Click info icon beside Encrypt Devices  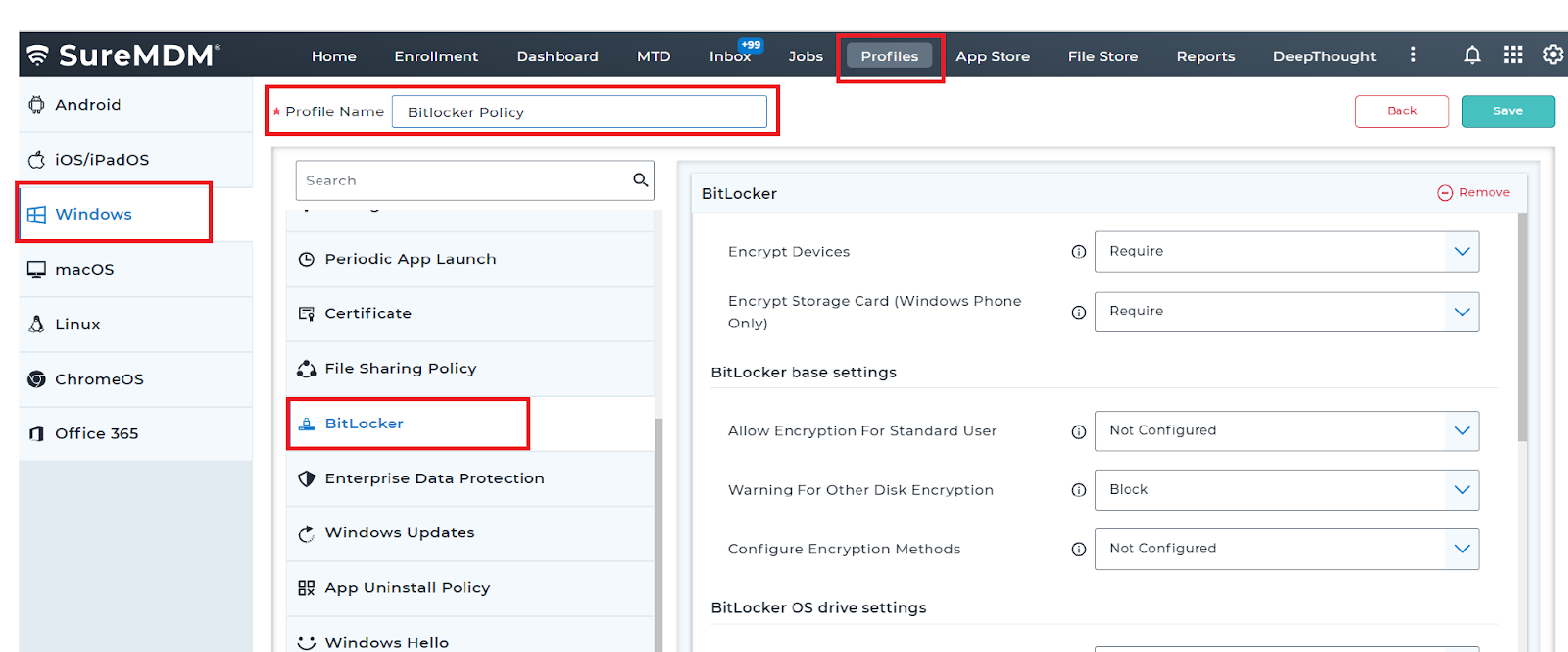point(1079,252)
